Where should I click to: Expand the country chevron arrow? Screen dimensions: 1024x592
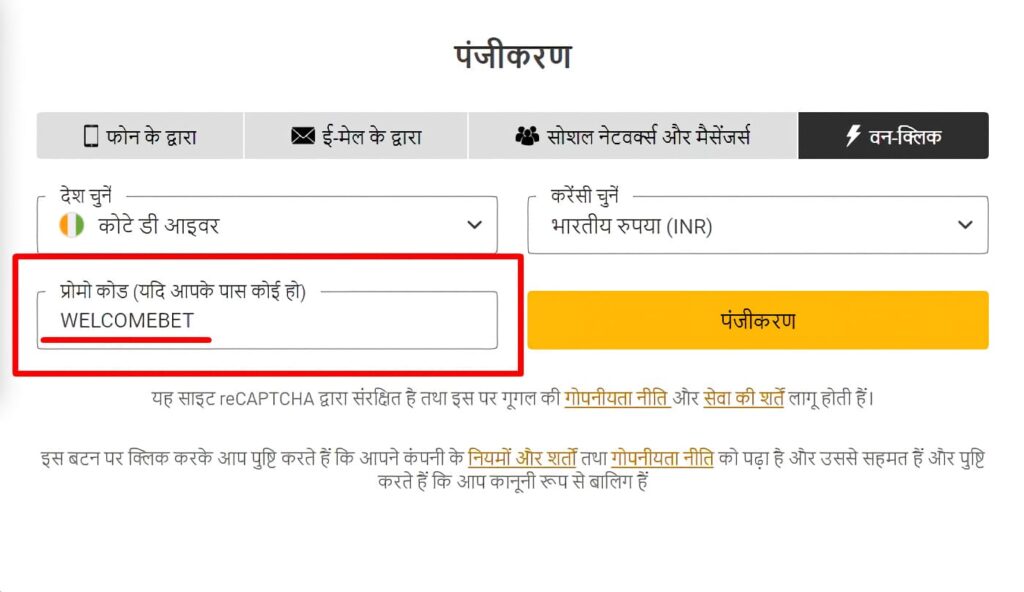tap(475, 225)
